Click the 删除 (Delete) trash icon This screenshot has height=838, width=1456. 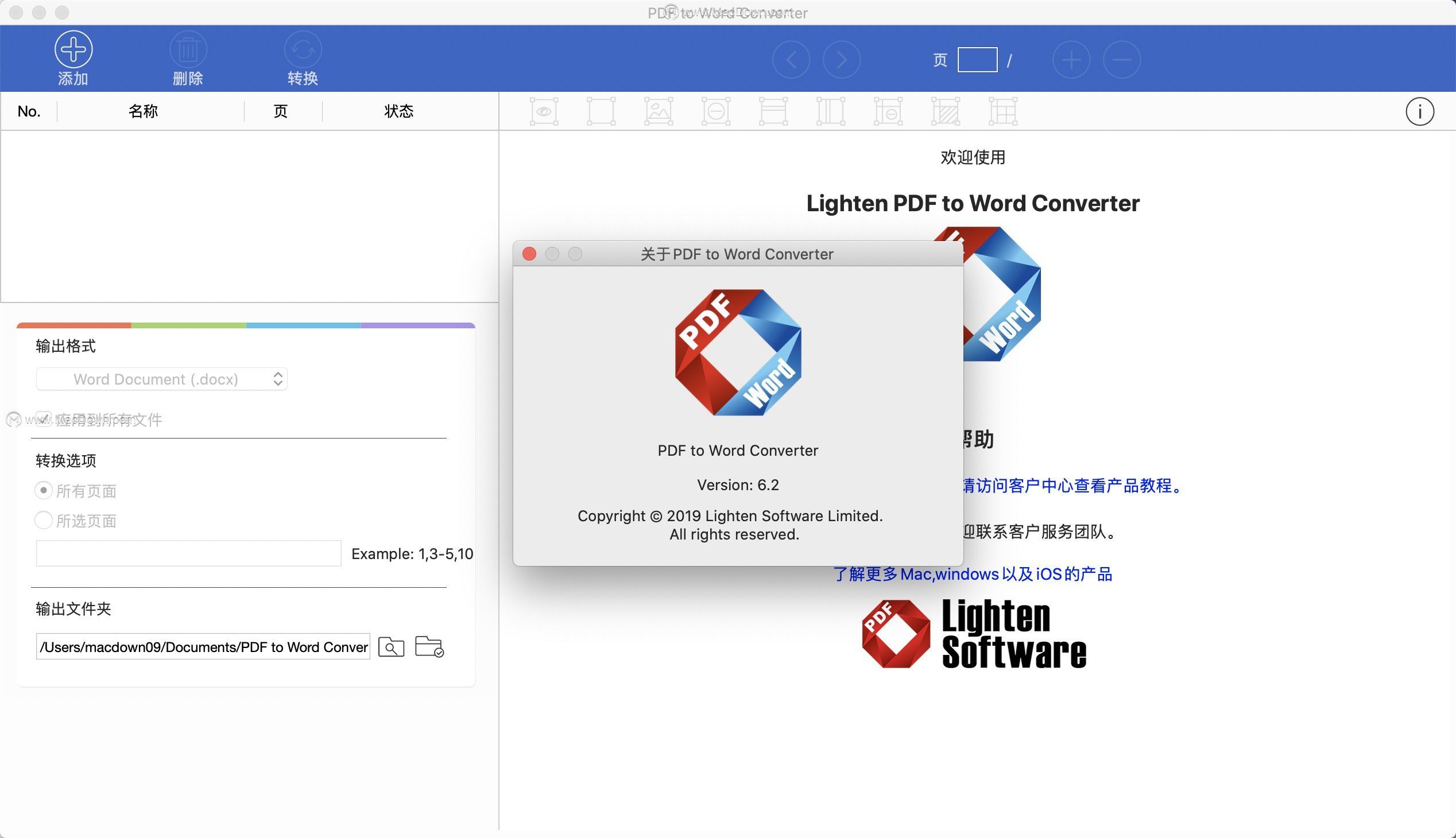pos(188,49)
